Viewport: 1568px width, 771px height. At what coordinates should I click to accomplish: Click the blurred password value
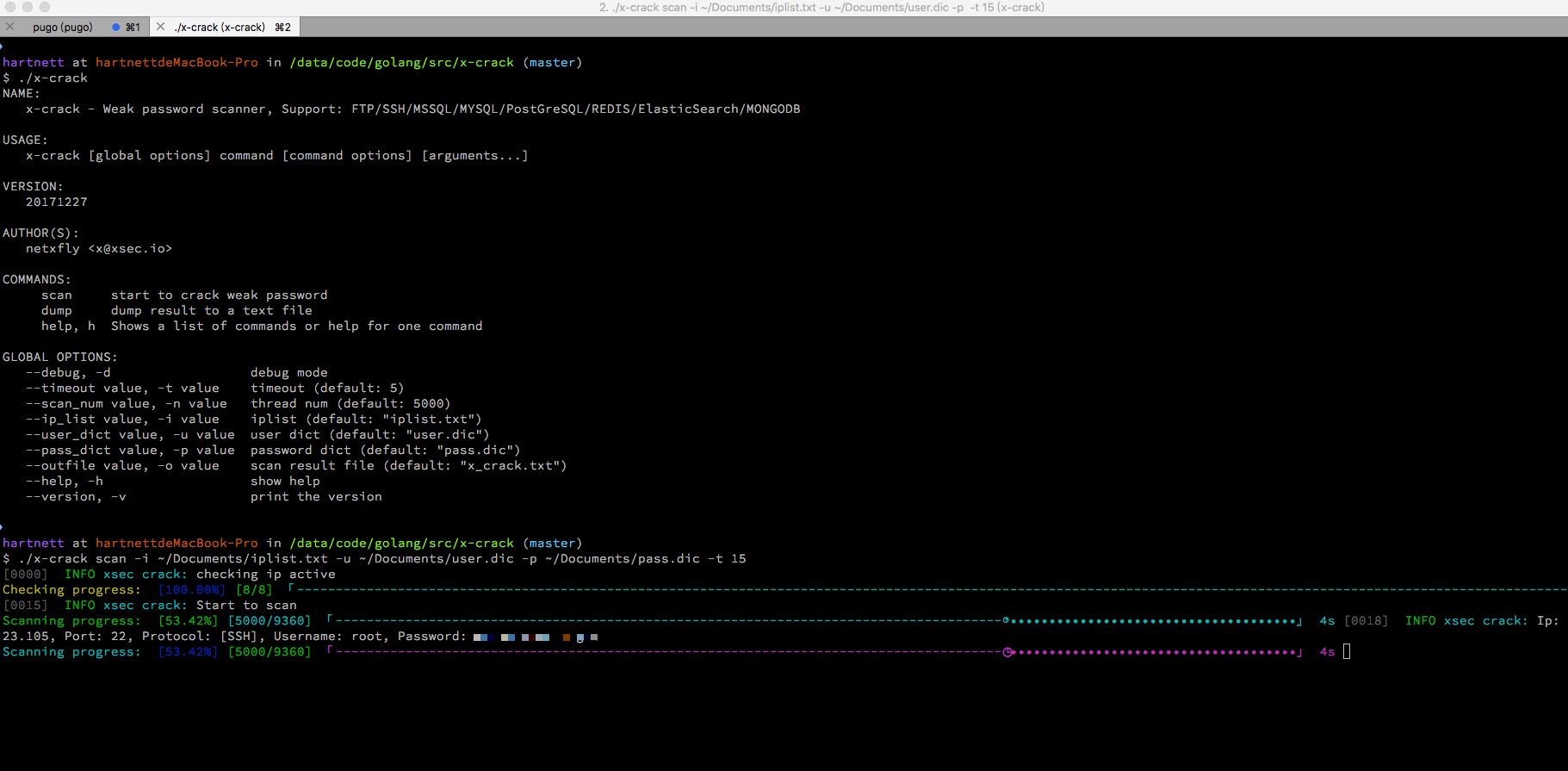(536, 637)
